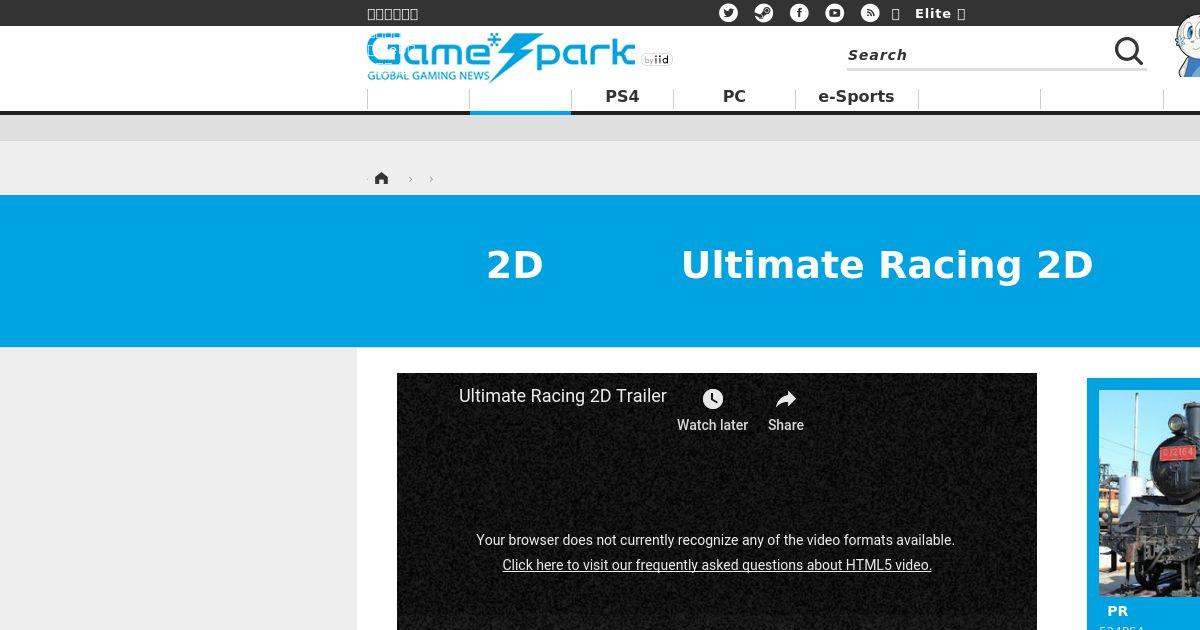This screenshot has height=630, width=1200.
Task: Click the search magnifier icon
Action: coord(1129,51)
